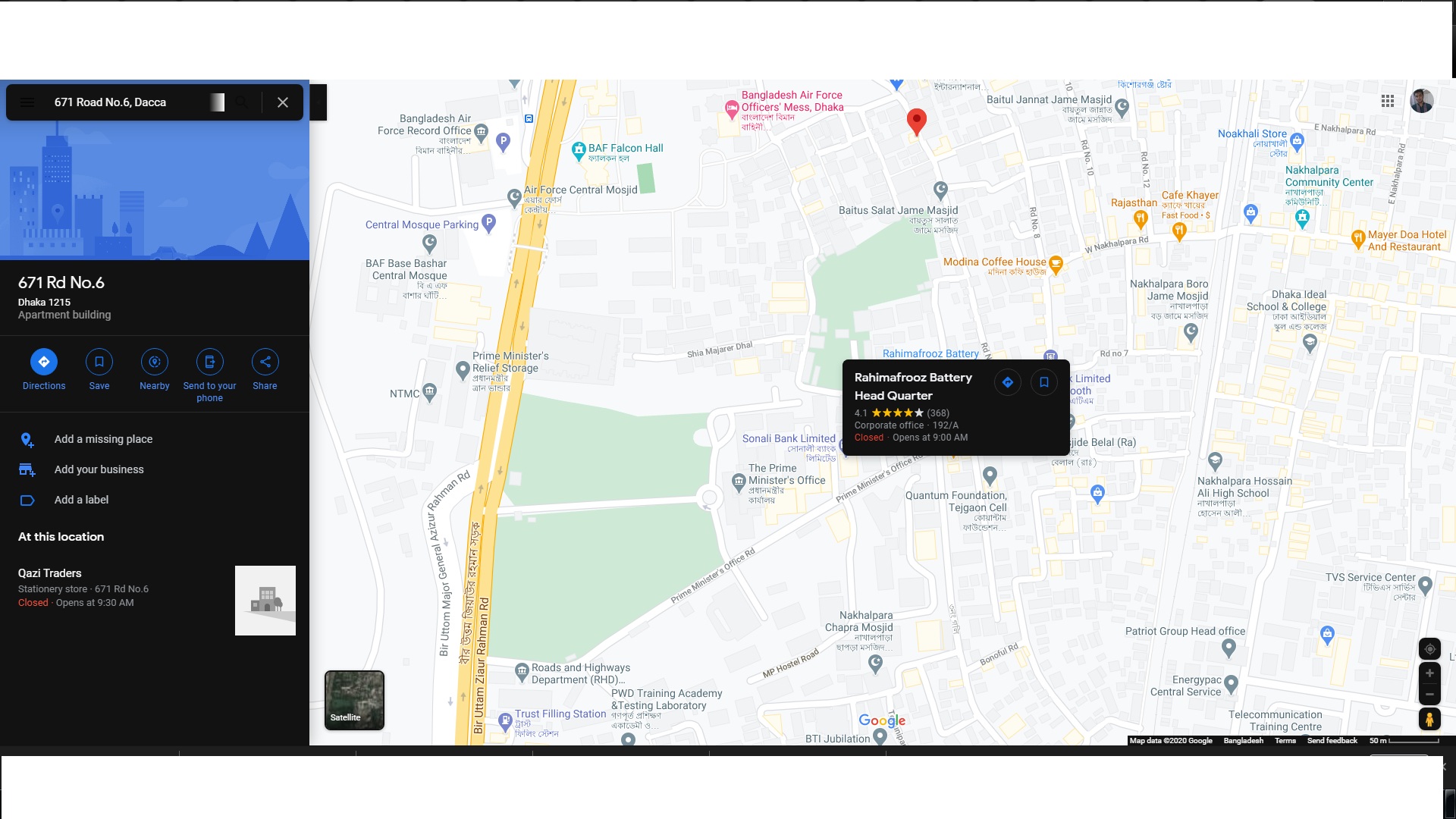Open Qazi Traders thumbnail image
The image size is (1456, 819).
tap(265, 601)
